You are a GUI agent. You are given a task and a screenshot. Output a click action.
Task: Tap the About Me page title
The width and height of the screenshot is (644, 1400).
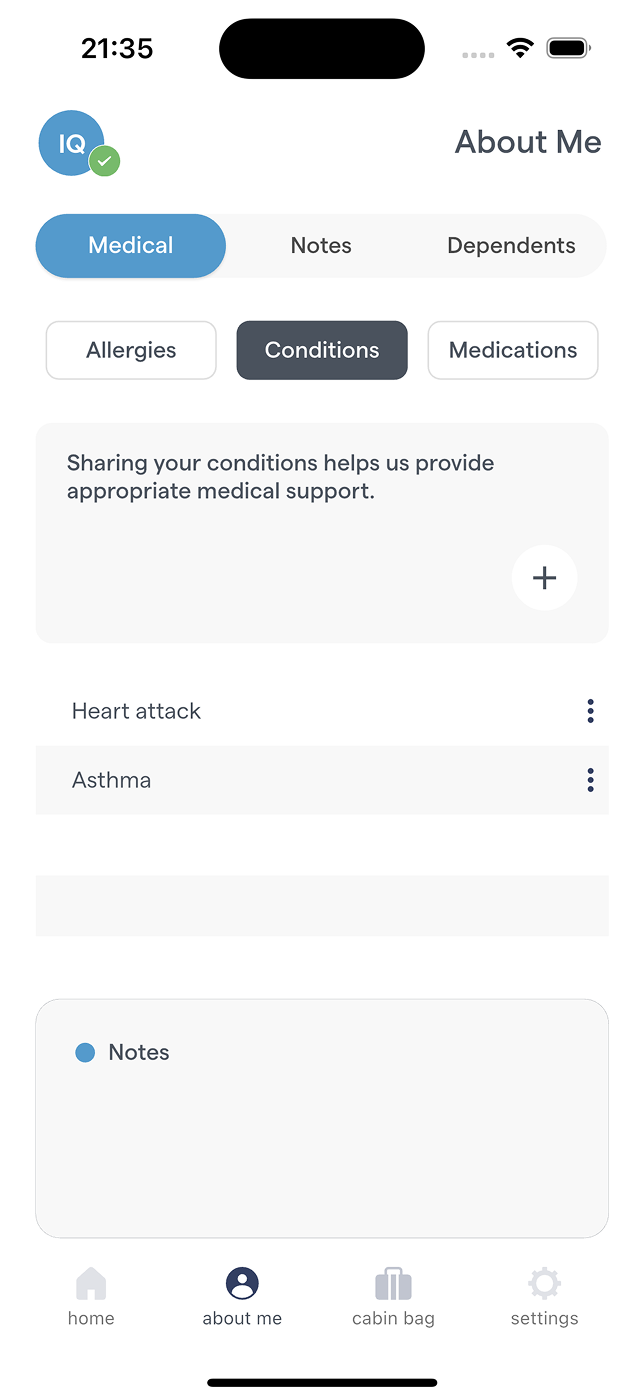528,142
